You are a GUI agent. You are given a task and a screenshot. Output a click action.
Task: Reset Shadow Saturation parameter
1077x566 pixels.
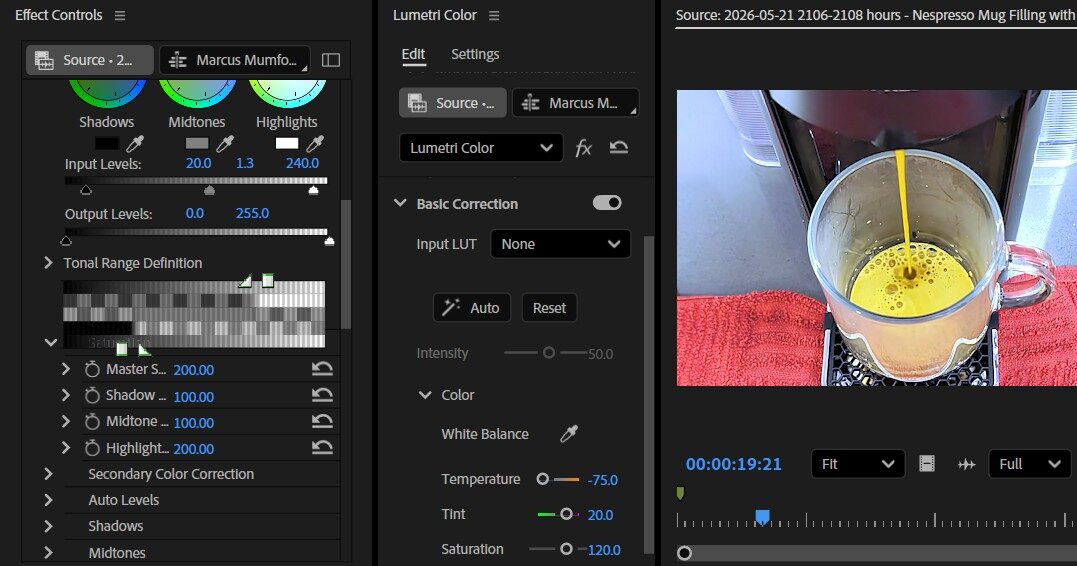pyautogui.click(x=322, y=396)
